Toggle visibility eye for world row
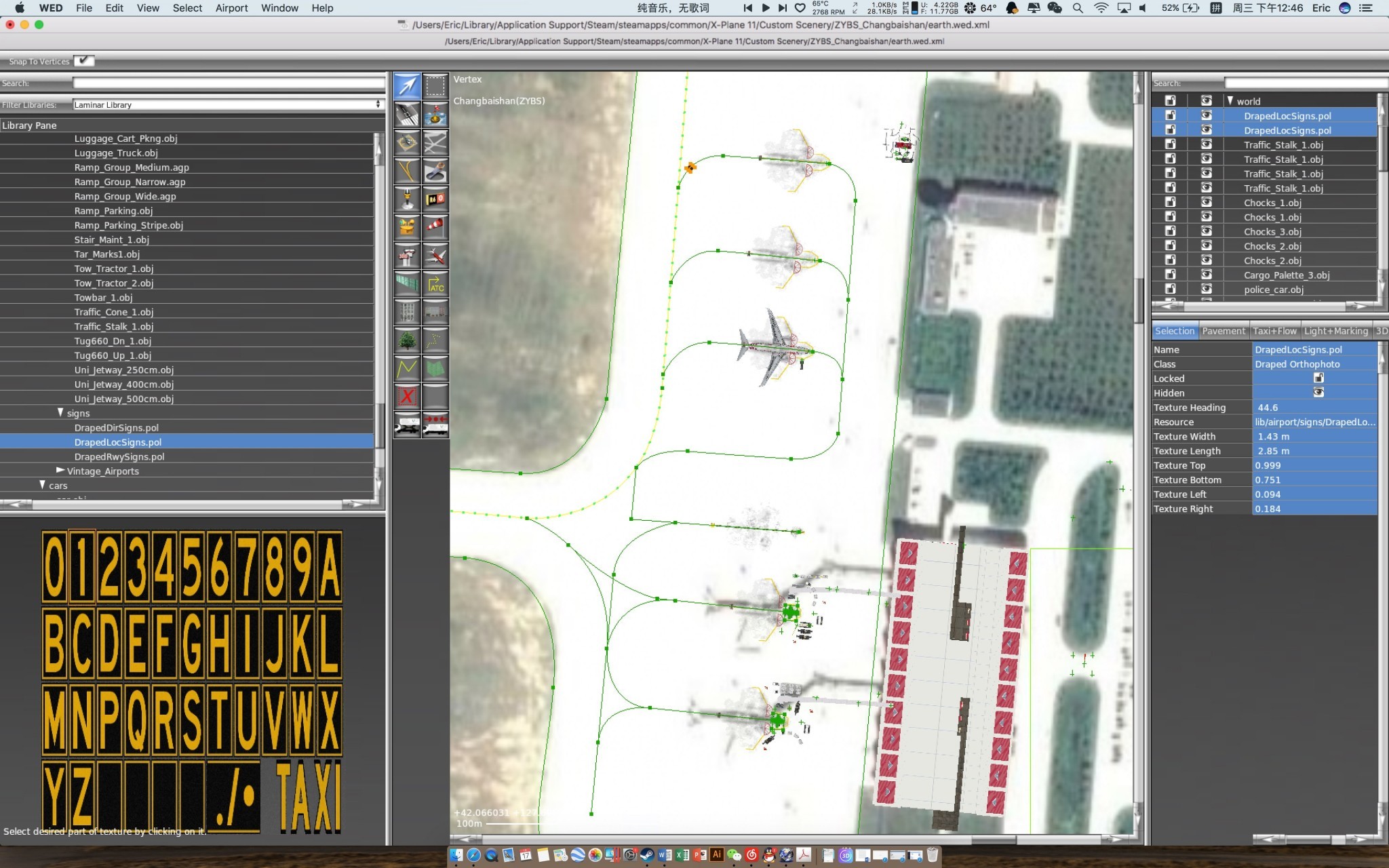 pyautogui.click(x=1206, y=100)
